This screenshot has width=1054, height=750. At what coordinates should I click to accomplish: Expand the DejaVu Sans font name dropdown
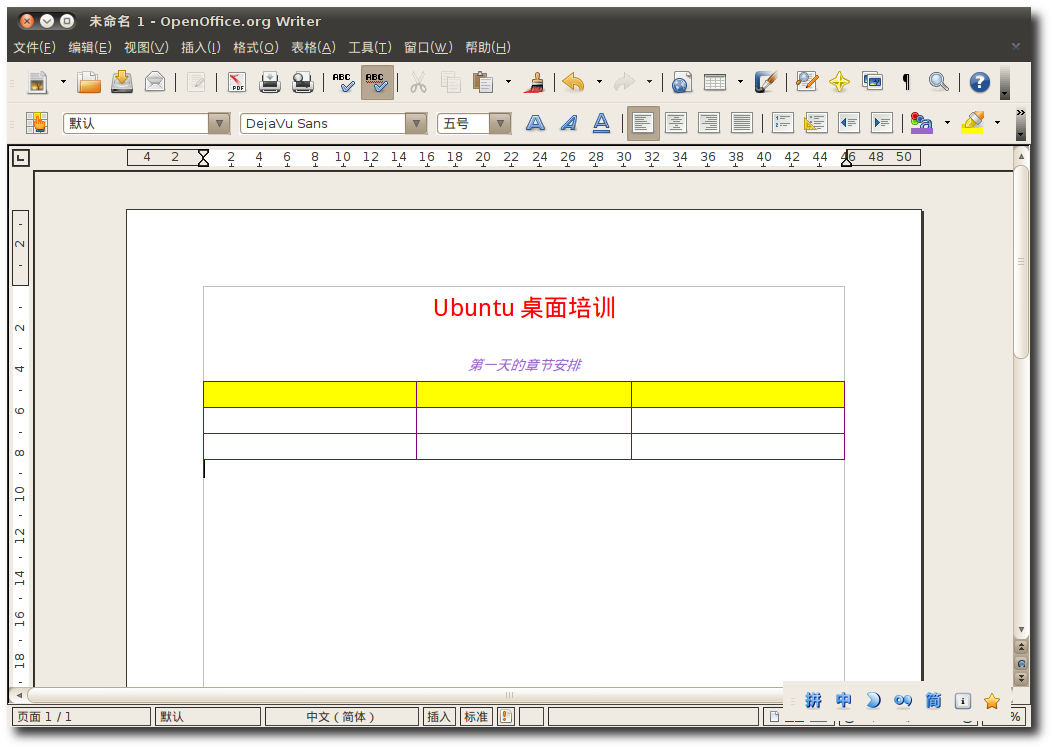click(416, 124)
